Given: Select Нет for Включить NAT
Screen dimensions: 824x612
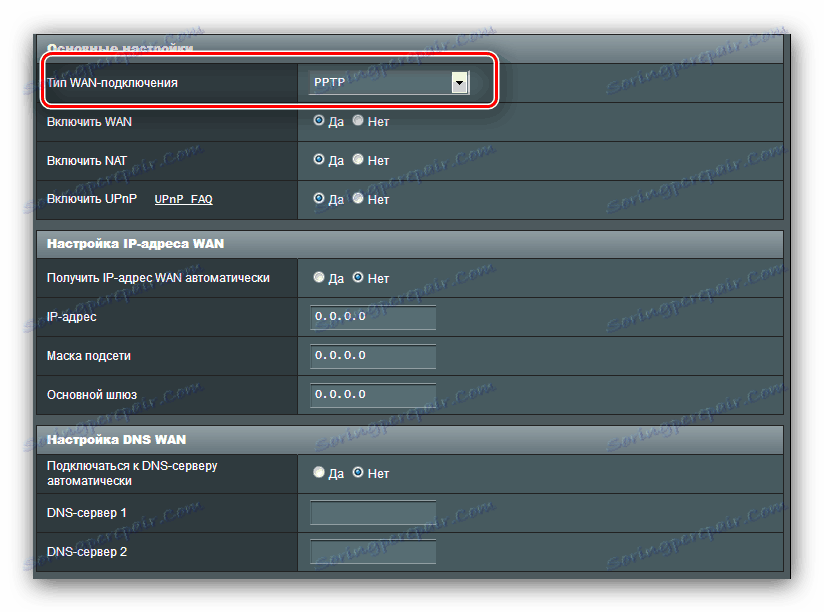Looking at the screenshot, I should click(358, 159).
